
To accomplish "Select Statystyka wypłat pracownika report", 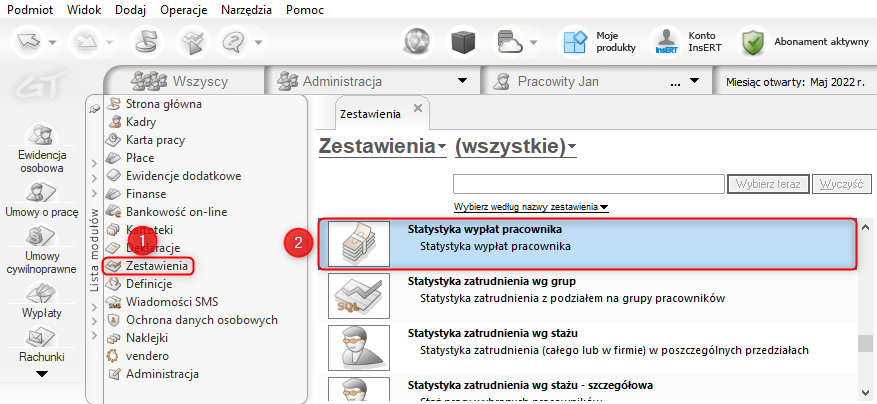I will coord(587,244).
